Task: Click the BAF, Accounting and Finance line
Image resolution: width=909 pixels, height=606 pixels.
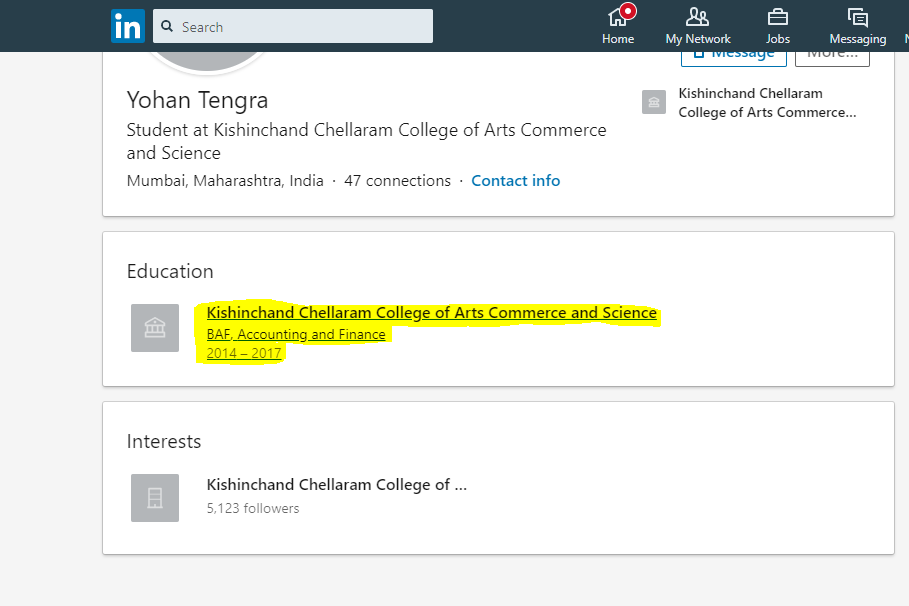Action: [x=296, y=334]
